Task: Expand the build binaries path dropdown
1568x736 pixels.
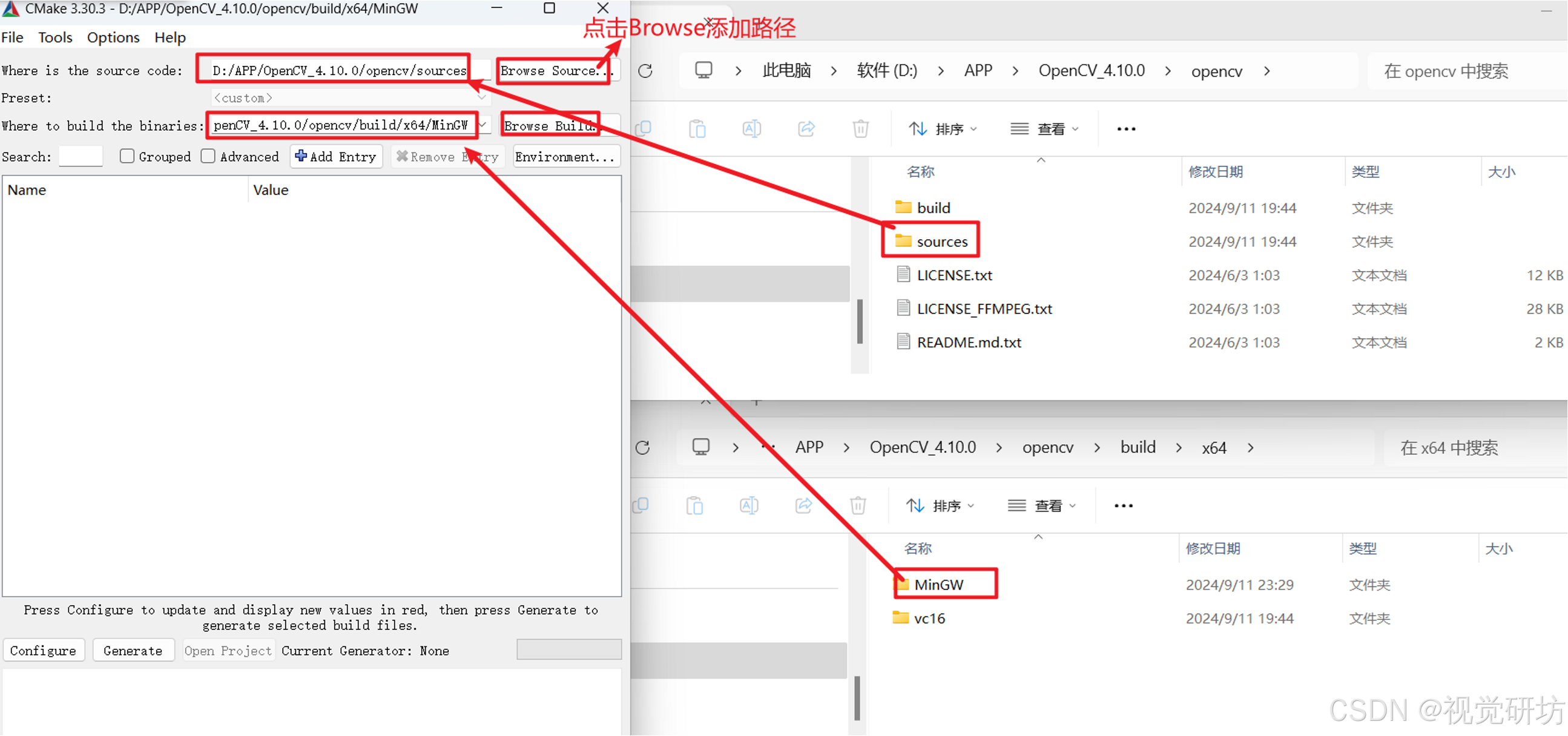Action: tap(483, 125)
